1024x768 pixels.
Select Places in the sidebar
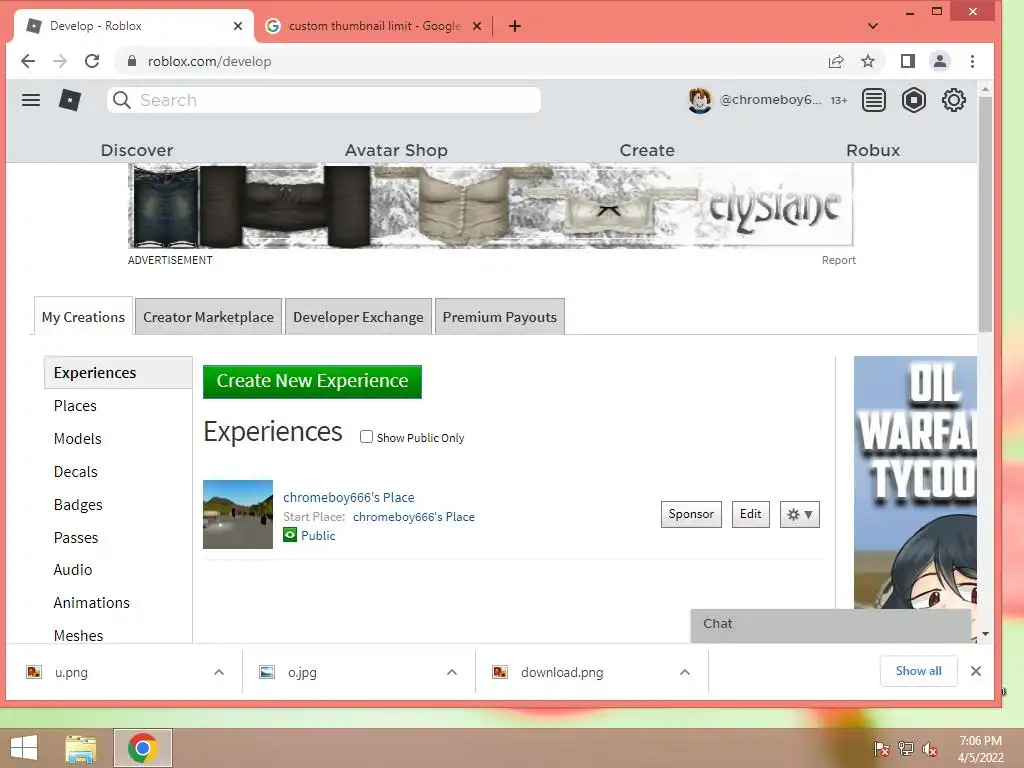pos(75,406)
